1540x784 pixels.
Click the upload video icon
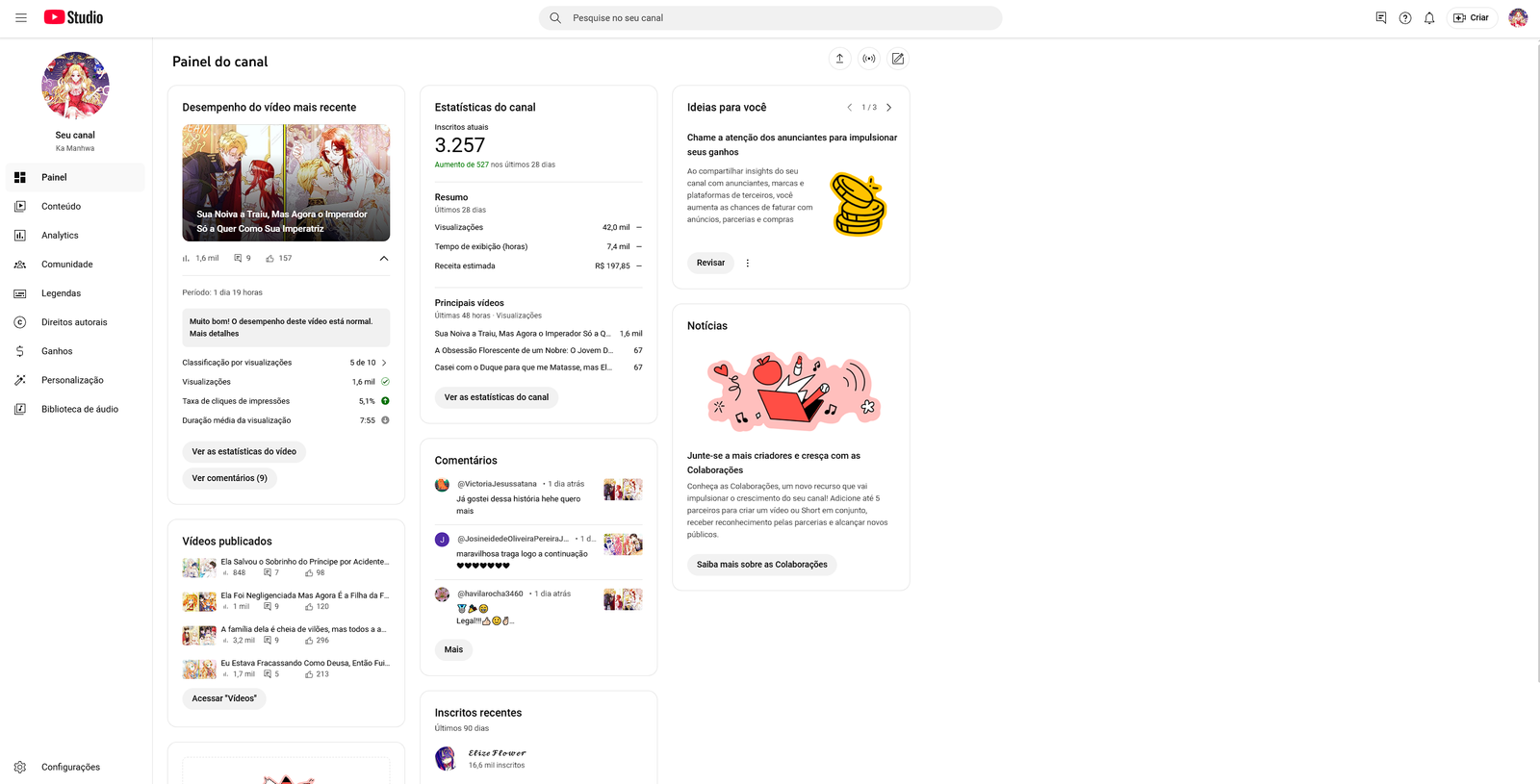click(839, 59)
